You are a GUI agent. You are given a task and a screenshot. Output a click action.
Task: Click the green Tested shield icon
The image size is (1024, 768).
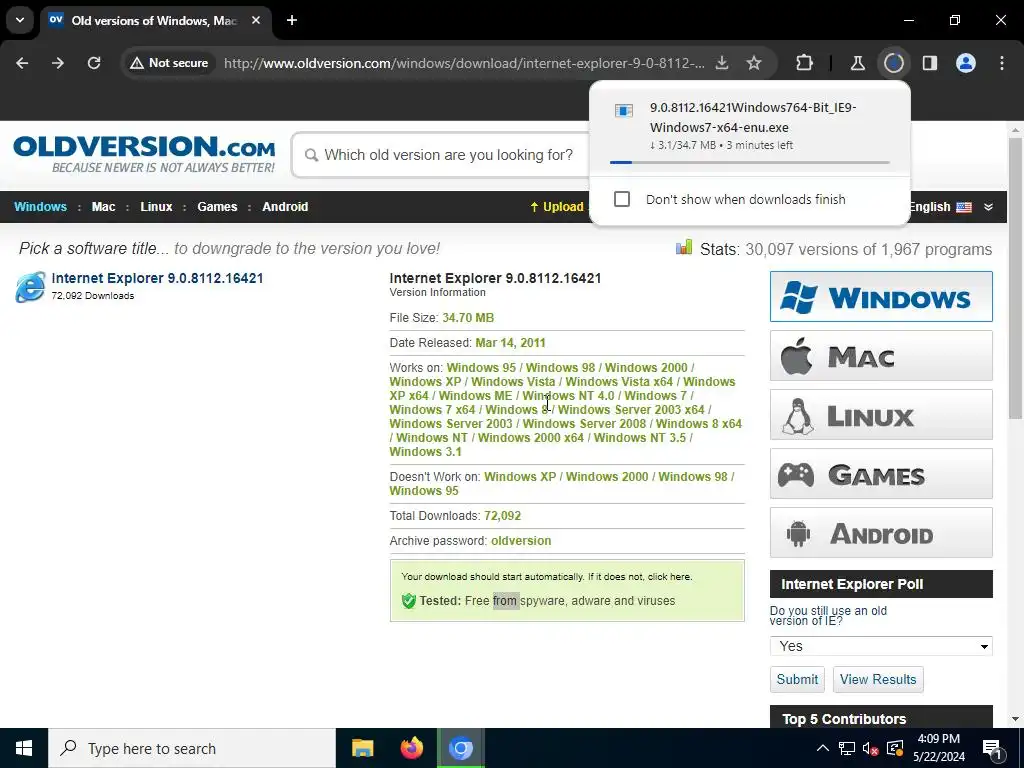pyautogui.click(x=409, y=601)
